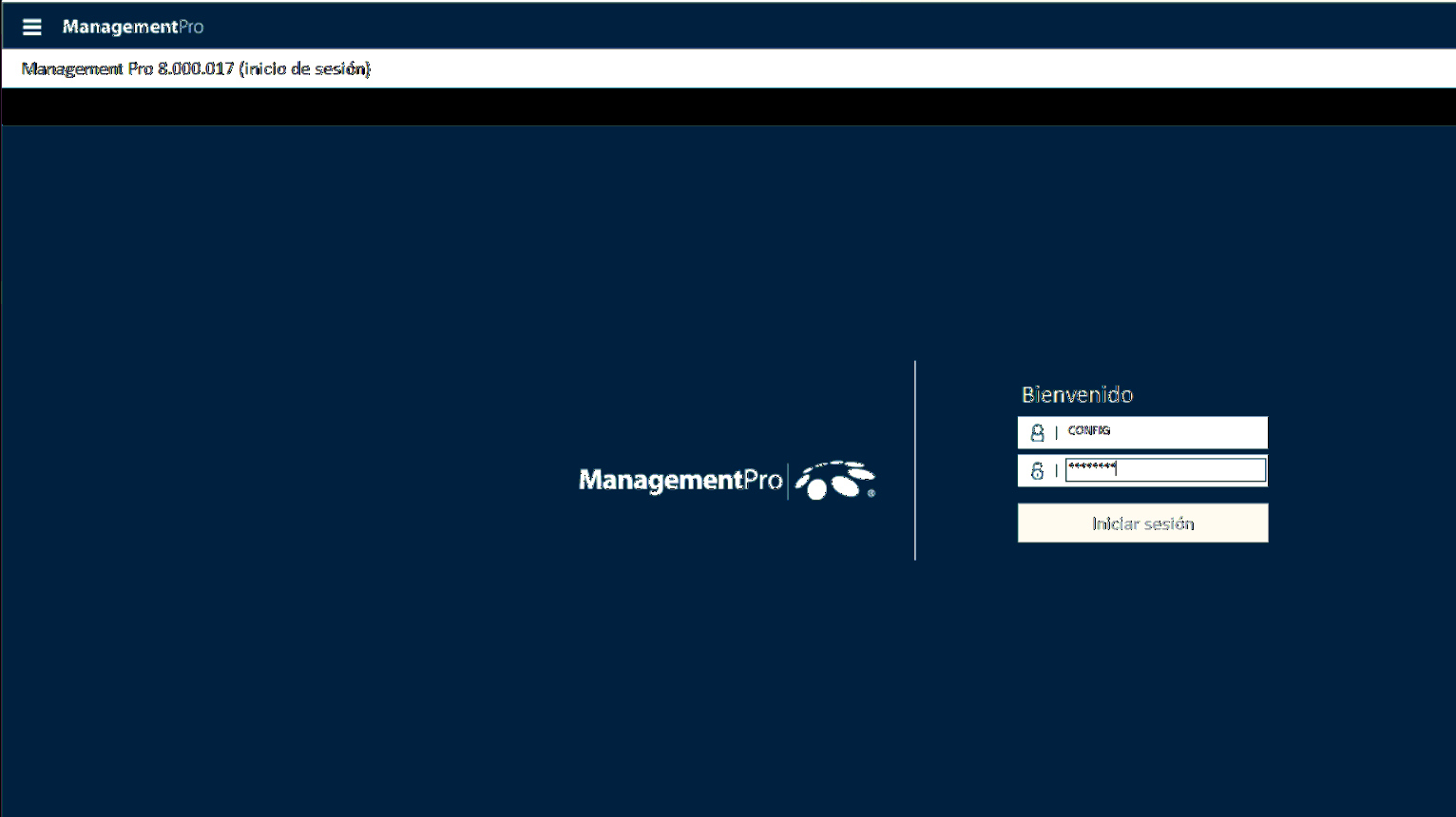Screen dimensions: 1456x817
Task: Click the user profile icon beside CONFIG
Action: [1037, 431]
